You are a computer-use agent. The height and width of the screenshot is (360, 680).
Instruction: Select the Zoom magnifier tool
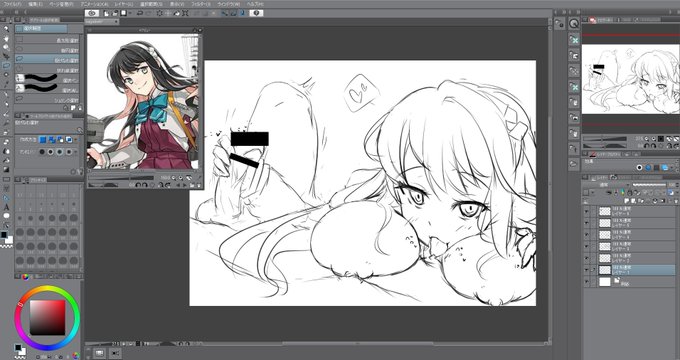click(6, 29)
